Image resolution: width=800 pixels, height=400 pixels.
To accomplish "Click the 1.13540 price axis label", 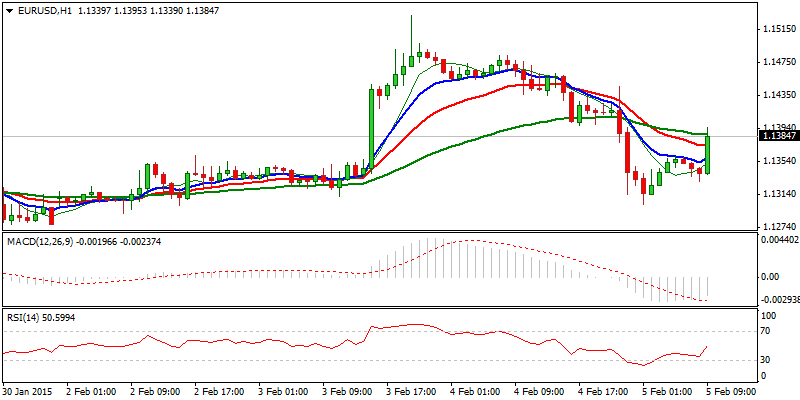I will [x=779, y=161].
